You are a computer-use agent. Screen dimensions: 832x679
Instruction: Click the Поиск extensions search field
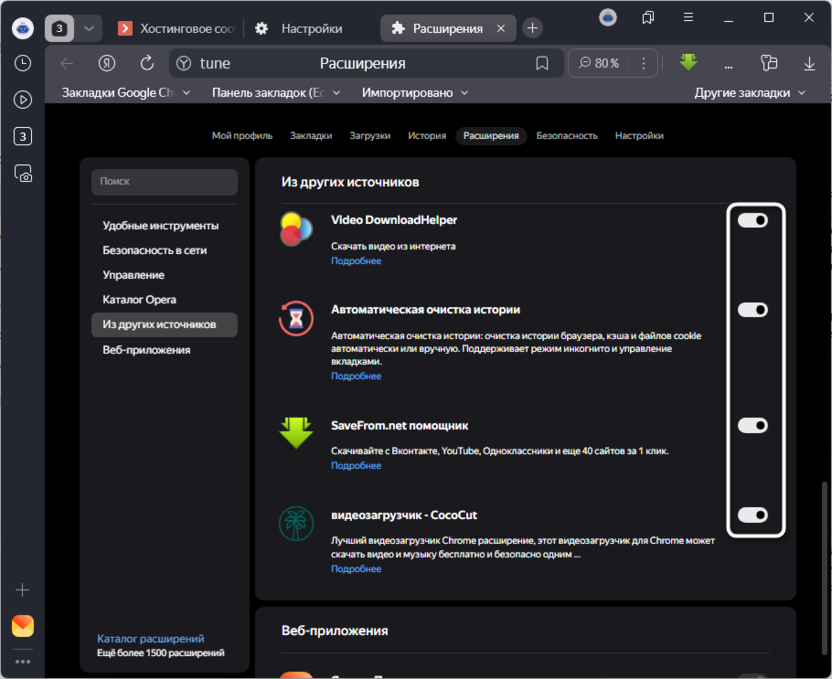[164, 182]
